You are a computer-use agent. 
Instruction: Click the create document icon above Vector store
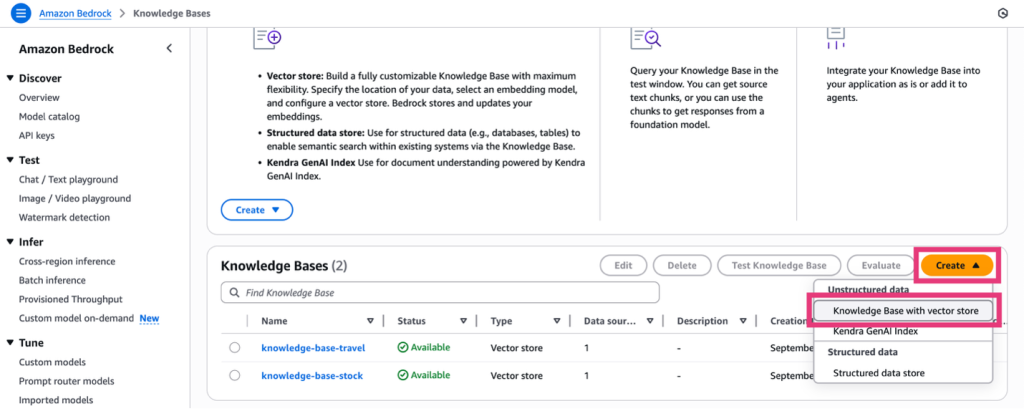click(267, 37)
